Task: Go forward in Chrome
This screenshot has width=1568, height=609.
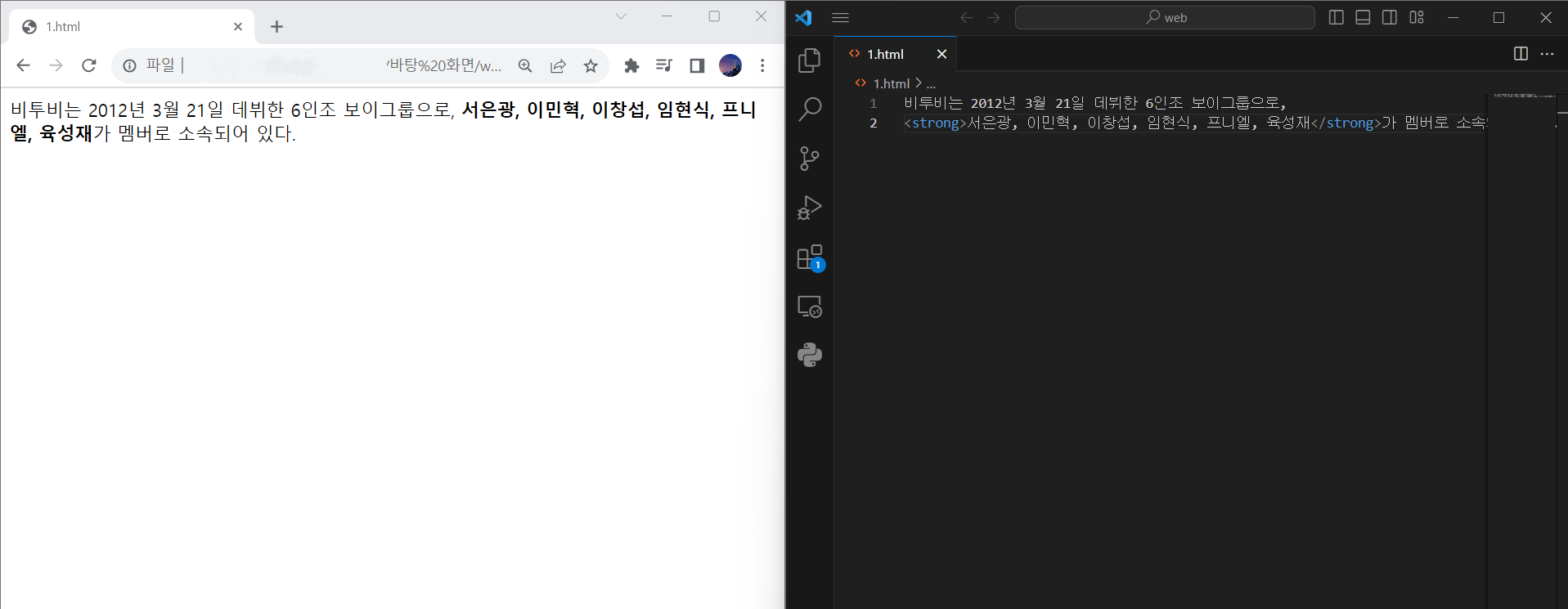Action: [x=56, y=65]
